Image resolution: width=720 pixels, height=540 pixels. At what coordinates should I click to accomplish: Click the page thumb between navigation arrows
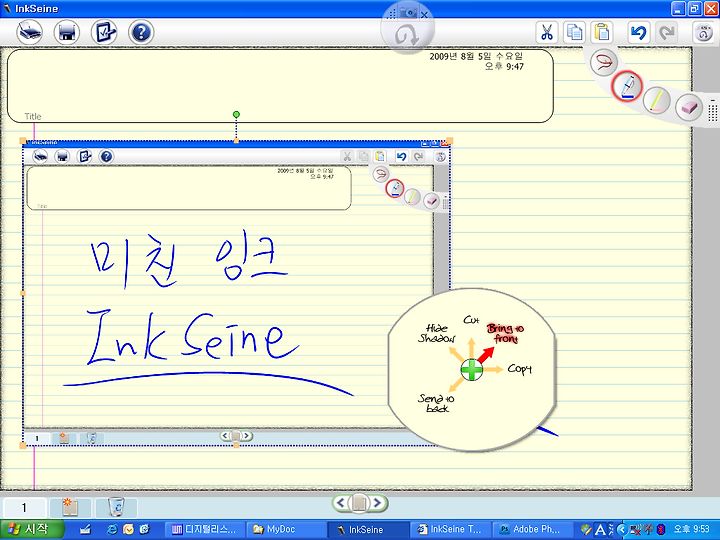tap(359, 504)
